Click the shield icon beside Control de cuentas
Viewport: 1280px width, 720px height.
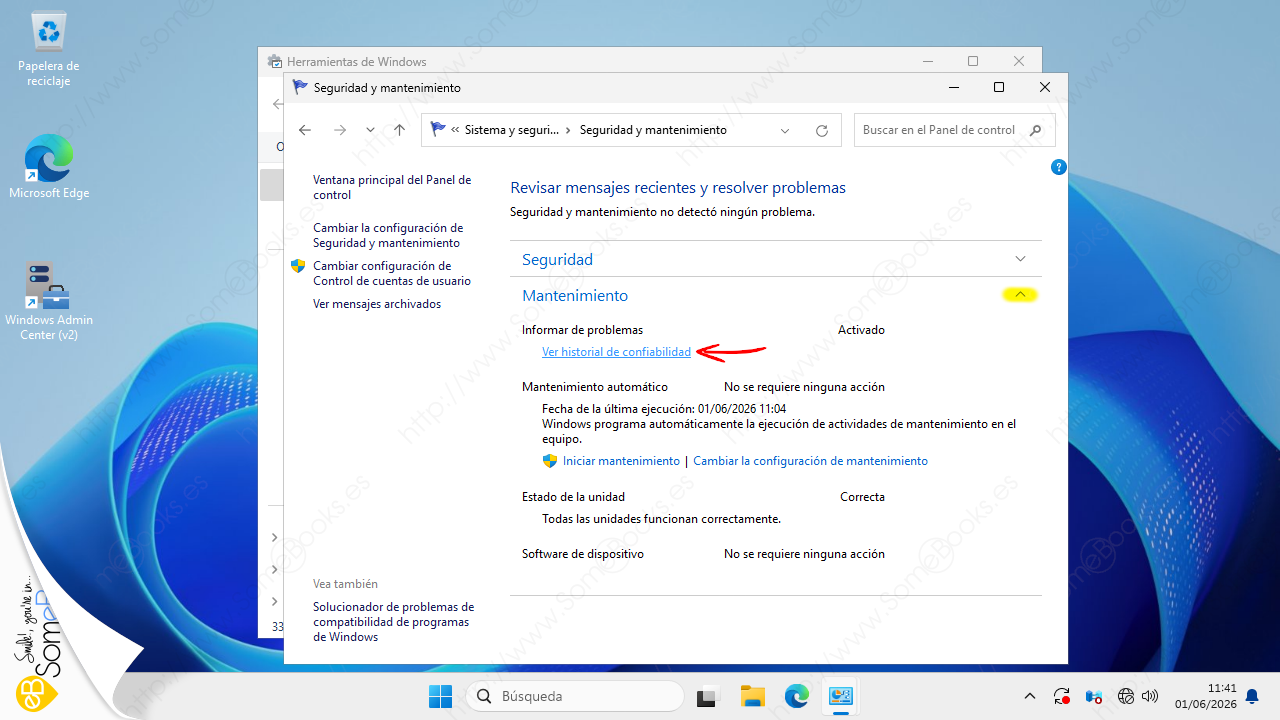point(298,266)
